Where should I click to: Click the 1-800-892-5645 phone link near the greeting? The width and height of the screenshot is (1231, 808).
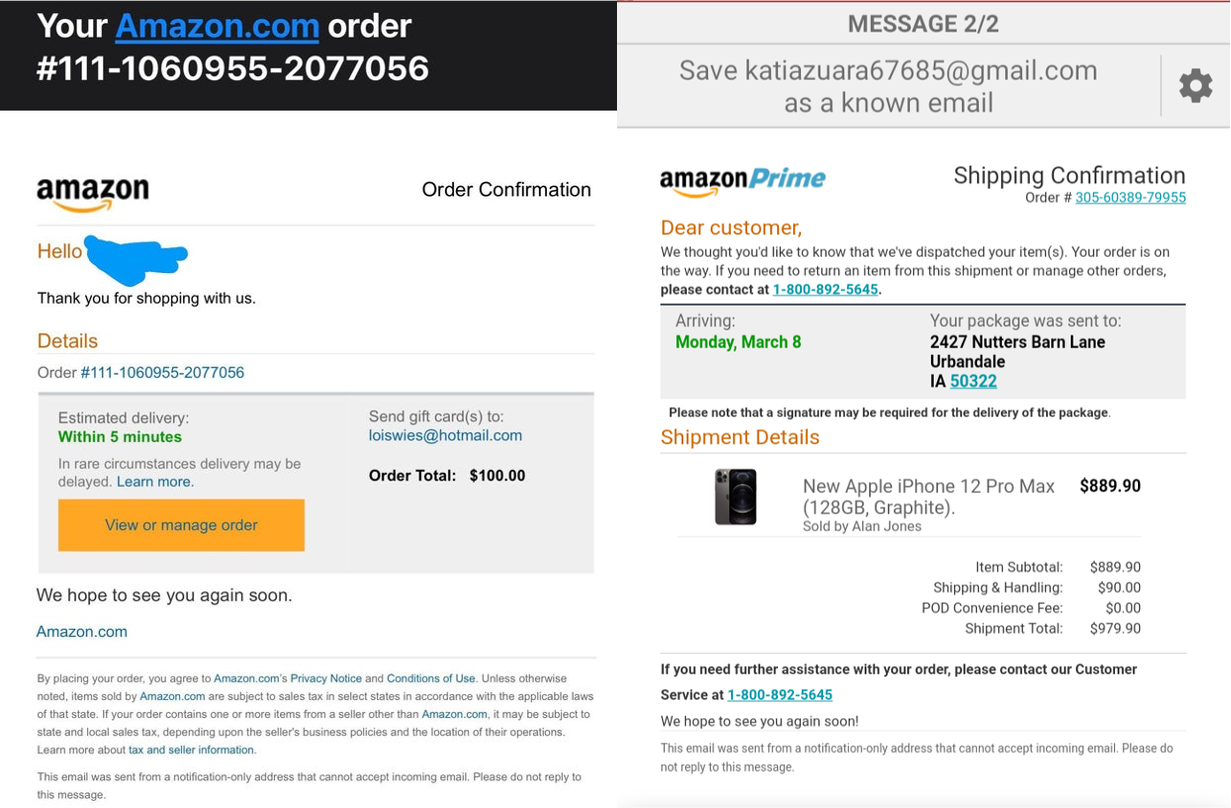pyautogui.click(x=825, y=290)
